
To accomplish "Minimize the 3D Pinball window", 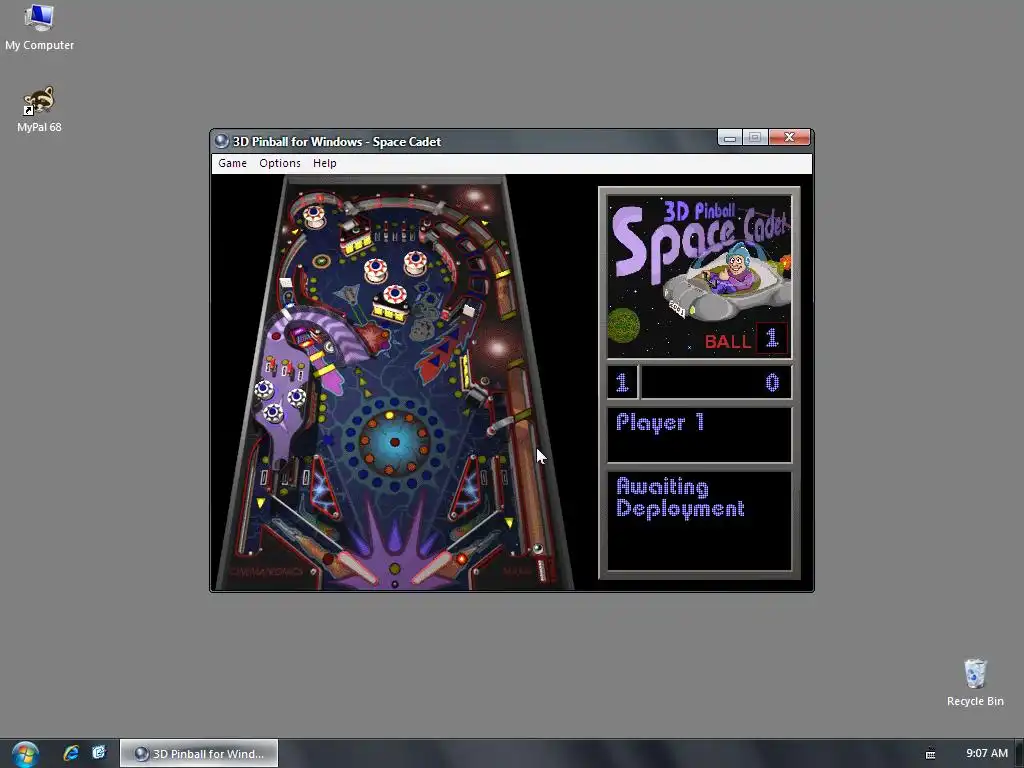I will [730, 137].
